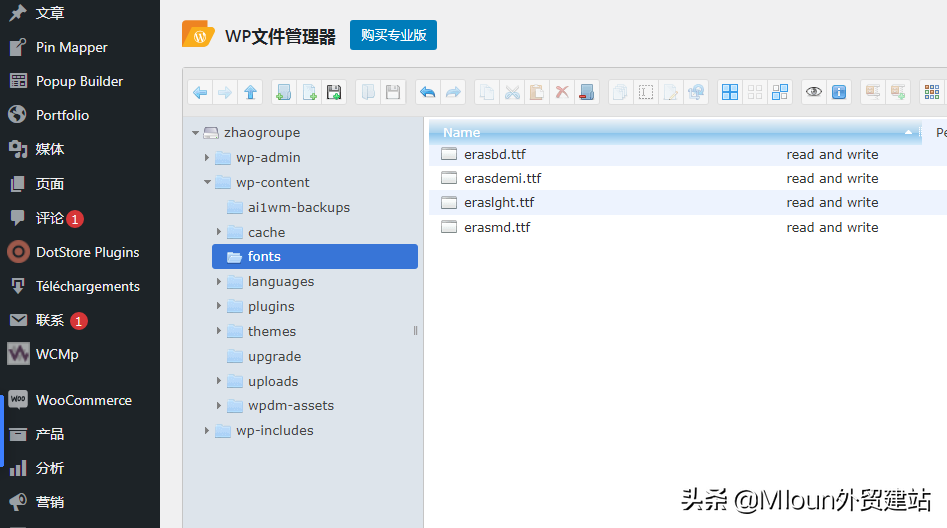Image resolution: width=947 pixels, height=528 pixels.
Task: Click the Paste clipboard icon
Action: (x=536, y=92)
